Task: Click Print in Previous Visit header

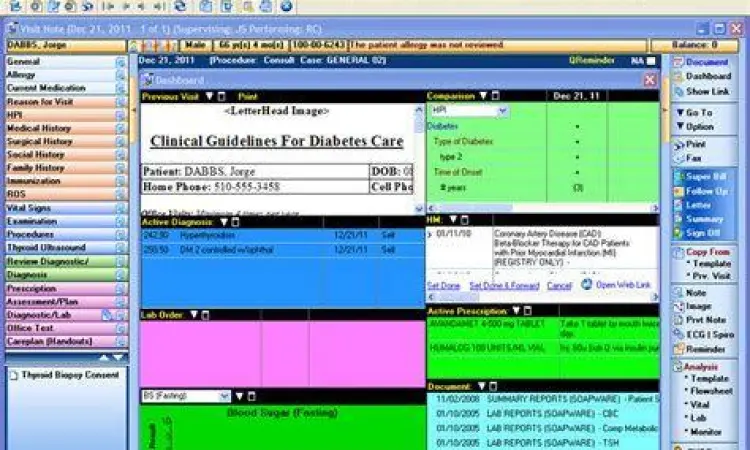Action: pyautogui.click(x=248, y=97)
